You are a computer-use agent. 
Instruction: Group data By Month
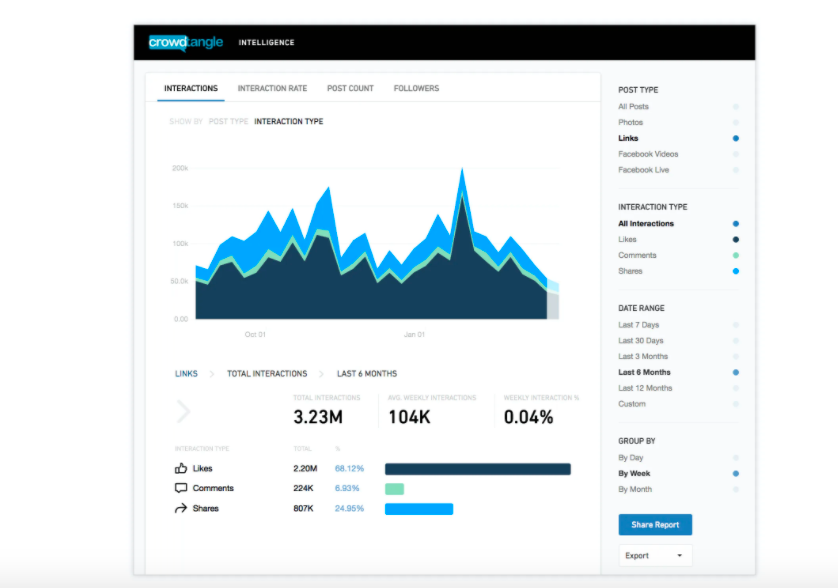[635, 489]
